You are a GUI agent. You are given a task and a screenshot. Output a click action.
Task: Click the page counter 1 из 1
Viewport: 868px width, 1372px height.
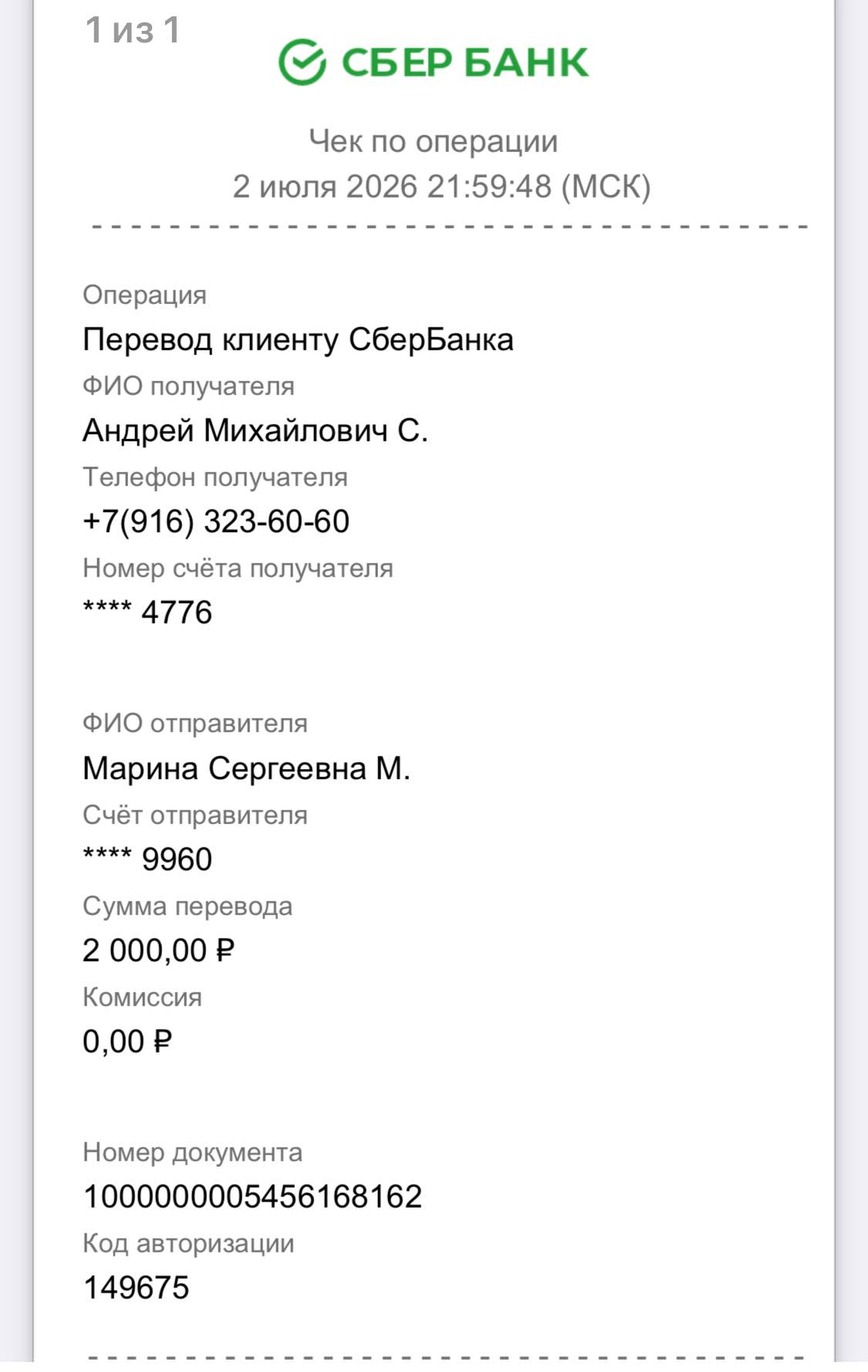tap(133, 31)
